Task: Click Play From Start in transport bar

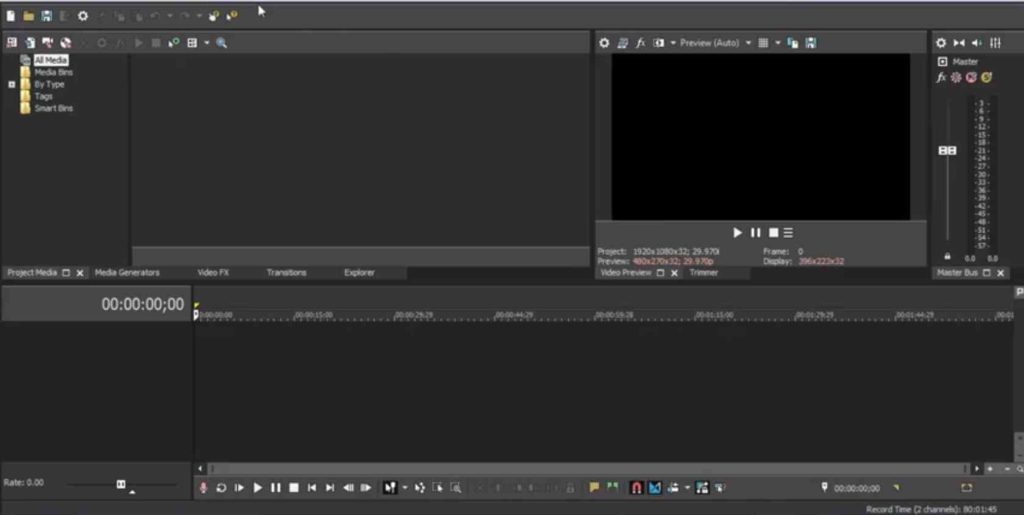Action: [x=239, y=488]
